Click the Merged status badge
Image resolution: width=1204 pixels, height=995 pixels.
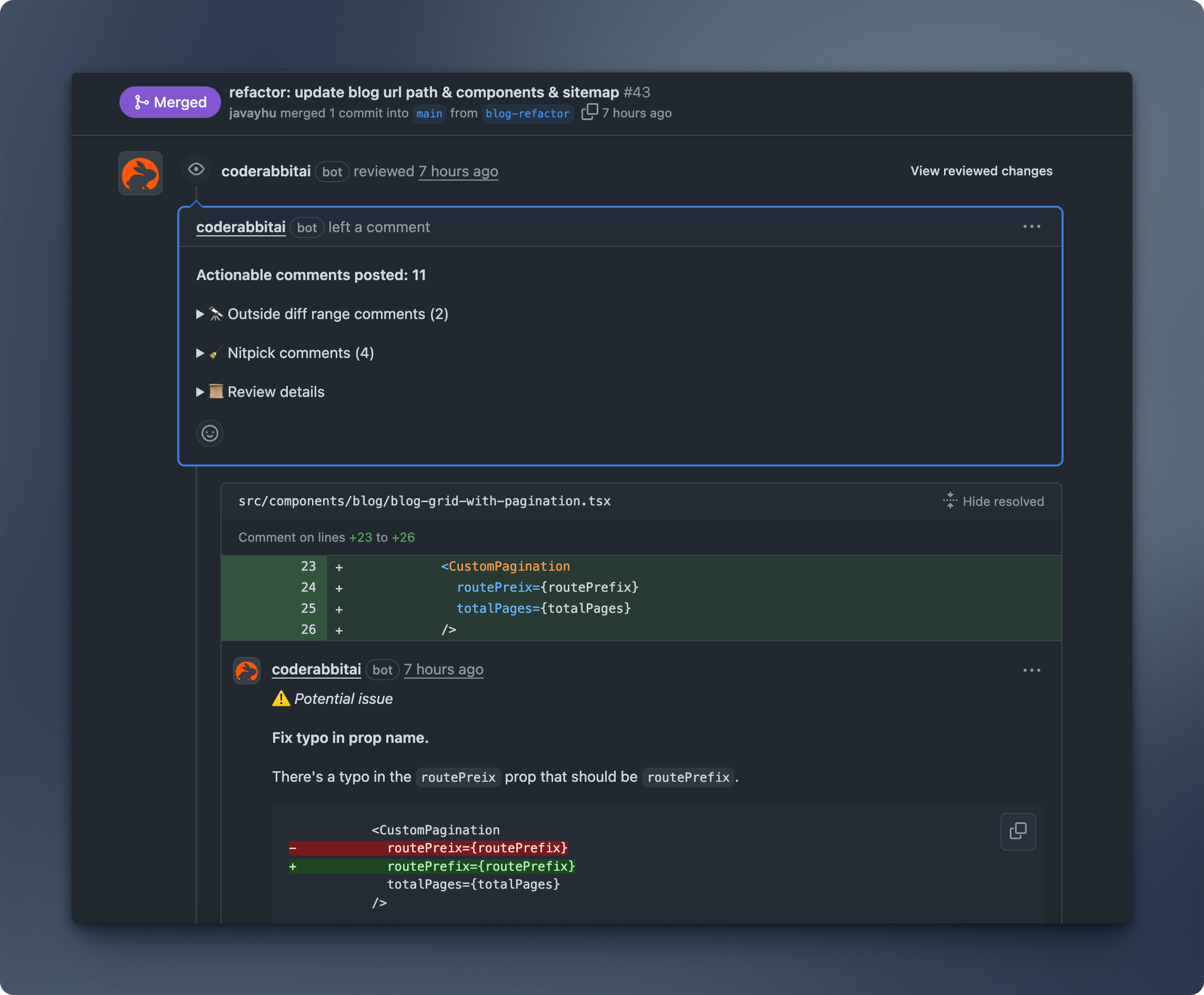tap(170, 102)
